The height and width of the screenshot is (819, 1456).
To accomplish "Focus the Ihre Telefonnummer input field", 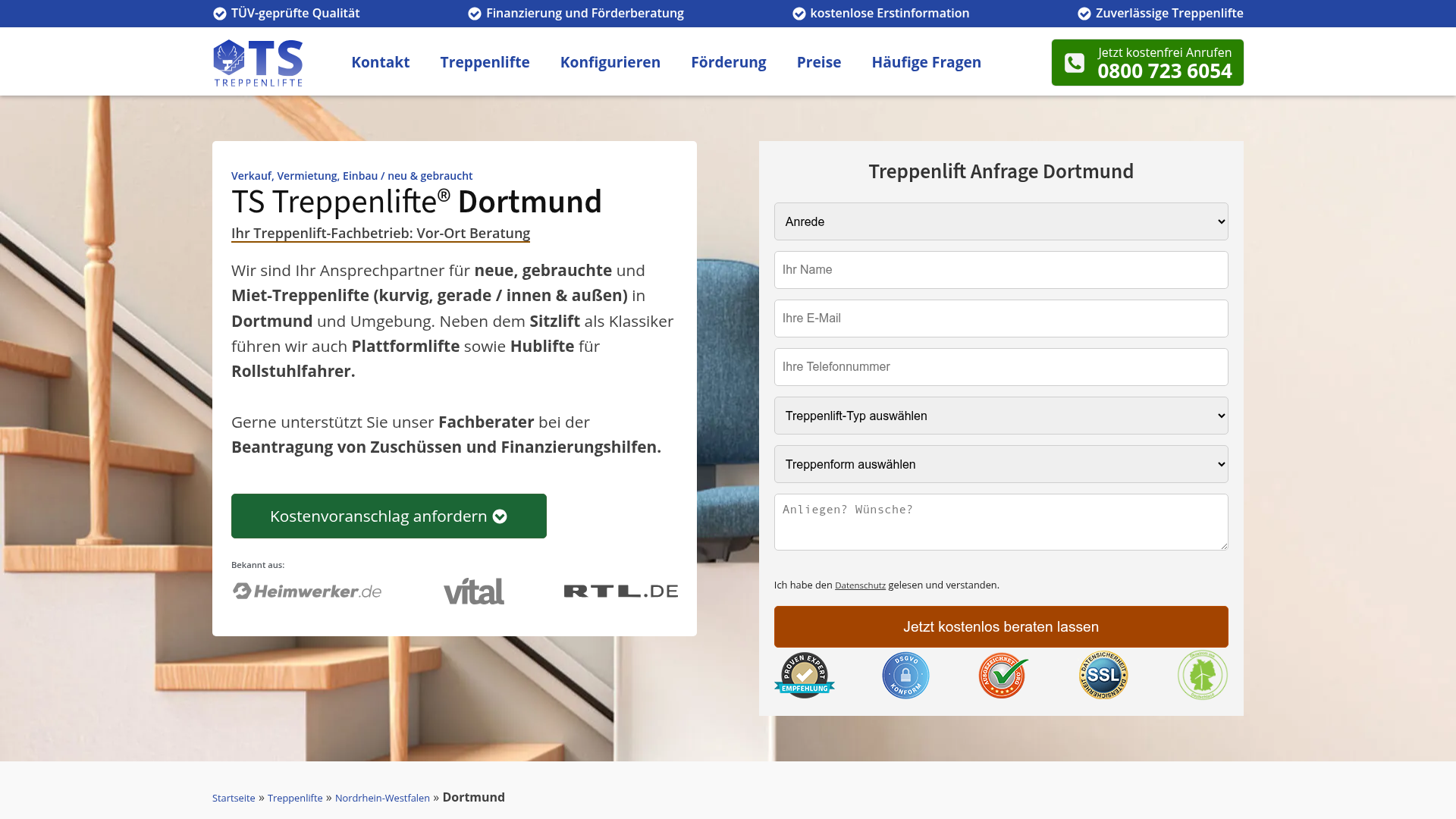I will pos(1001,367).
